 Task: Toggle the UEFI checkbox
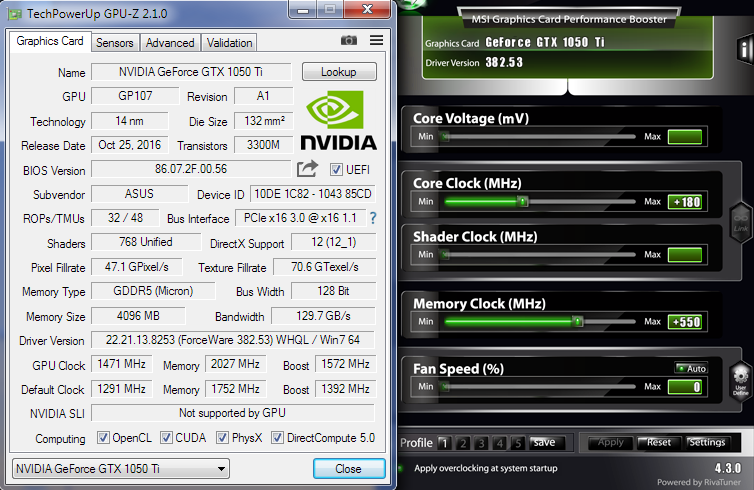click(336, 169)
